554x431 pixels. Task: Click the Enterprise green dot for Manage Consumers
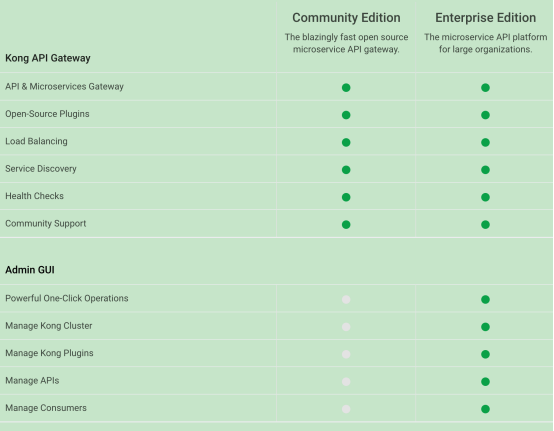[485, 409]
